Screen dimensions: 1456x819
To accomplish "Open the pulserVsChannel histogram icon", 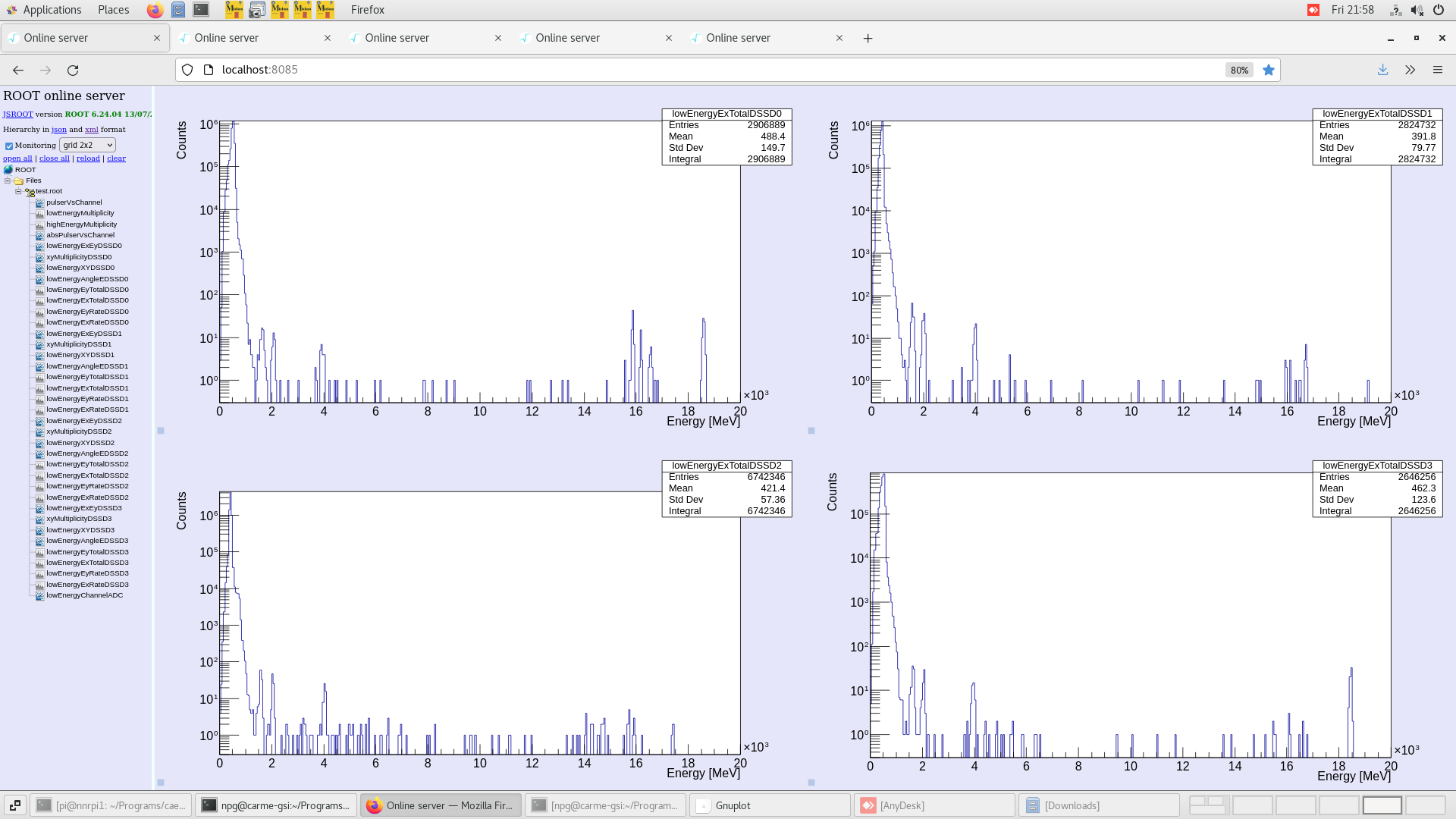I will [39, 202].
